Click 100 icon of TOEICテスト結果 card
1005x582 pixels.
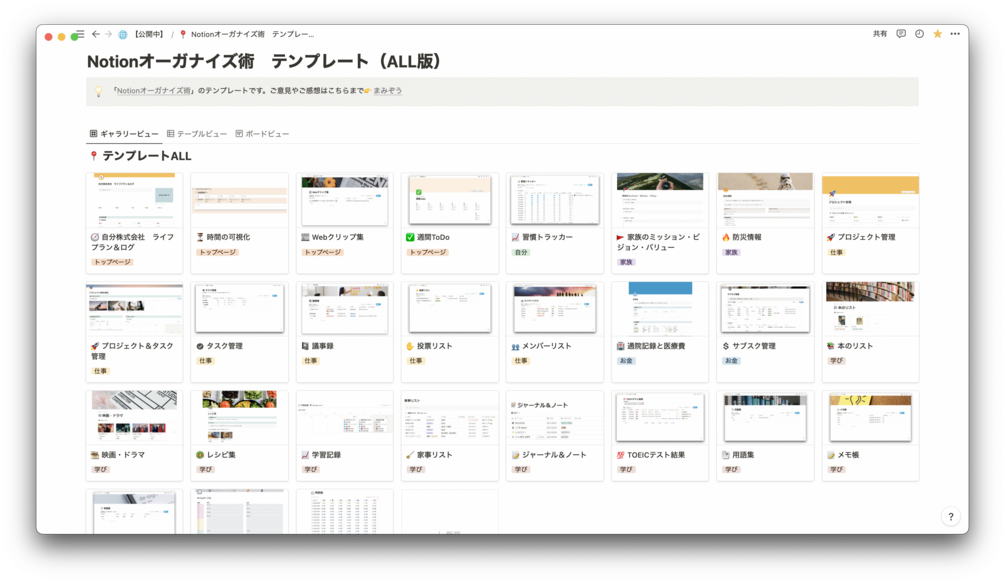coord(620,455)
